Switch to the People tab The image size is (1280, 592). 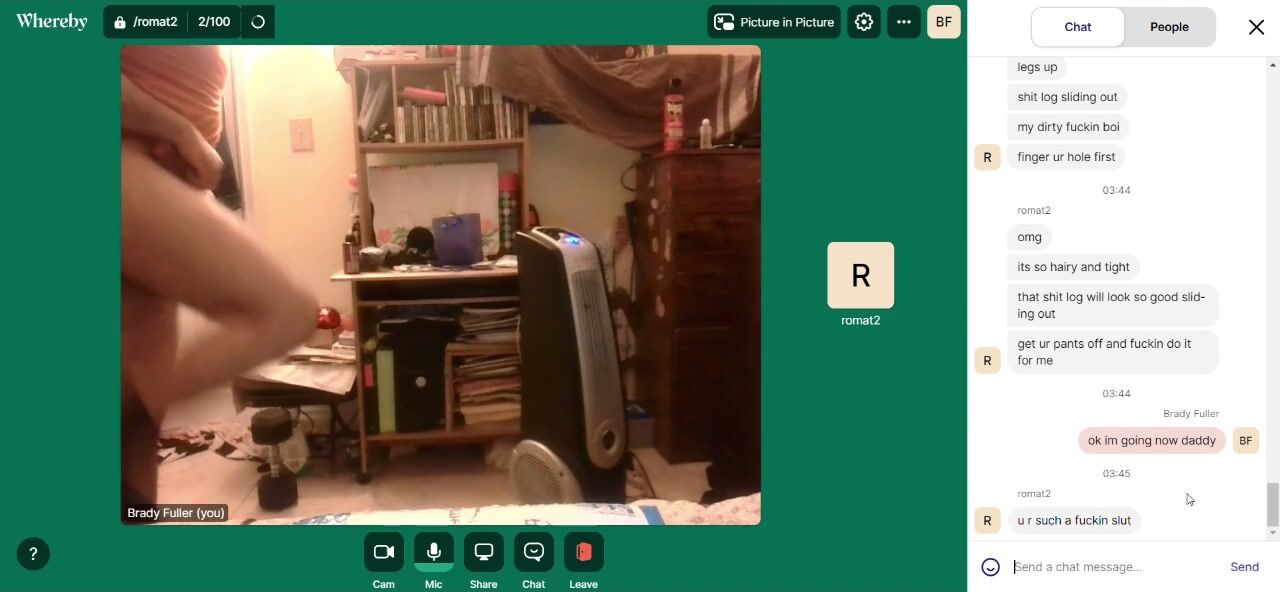pos(1169,27)
